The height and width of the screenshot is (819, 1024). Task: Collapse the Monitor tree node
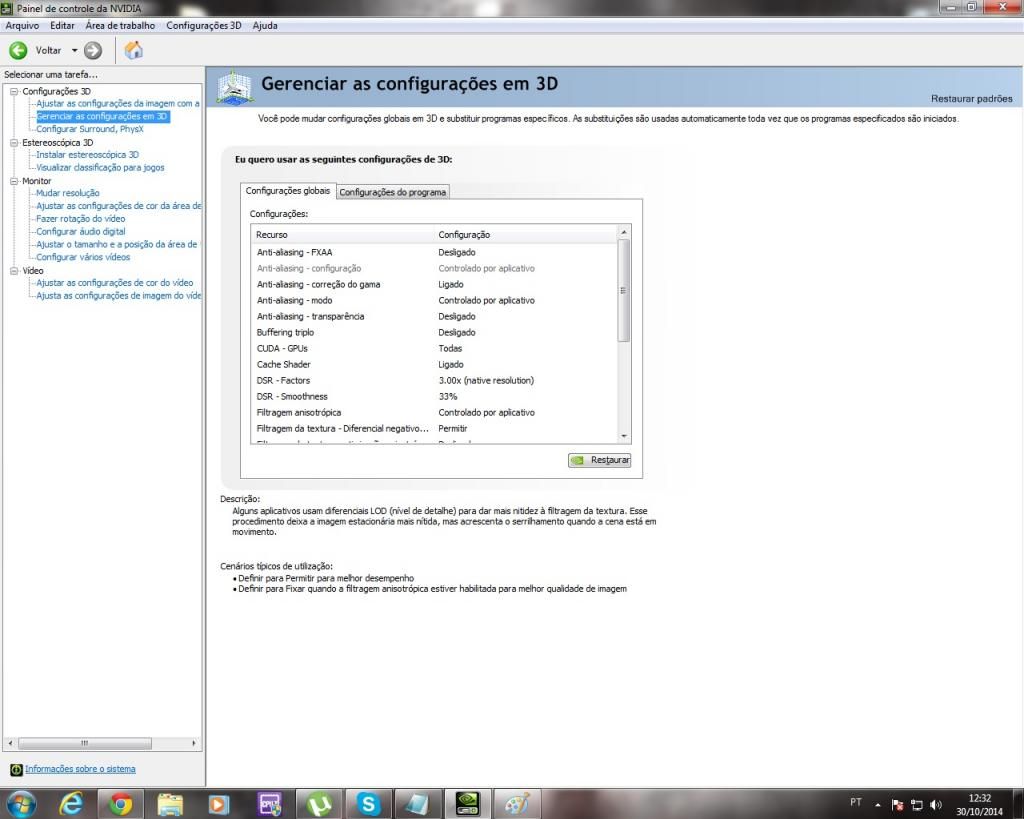pyautogui.click(x=14, y=181)
